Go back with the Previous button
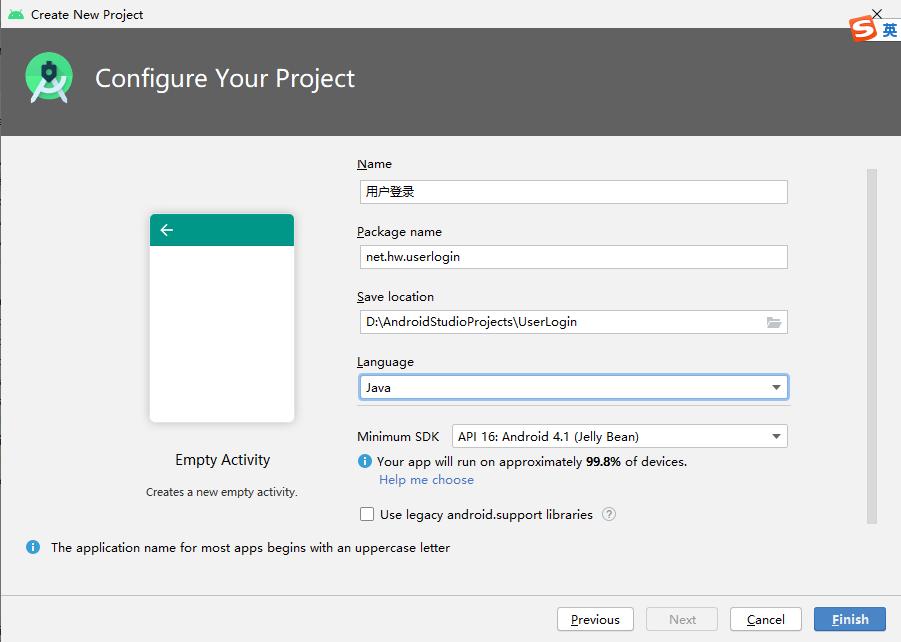The width and height of the screenshot is (901, 642). (595, 620)
